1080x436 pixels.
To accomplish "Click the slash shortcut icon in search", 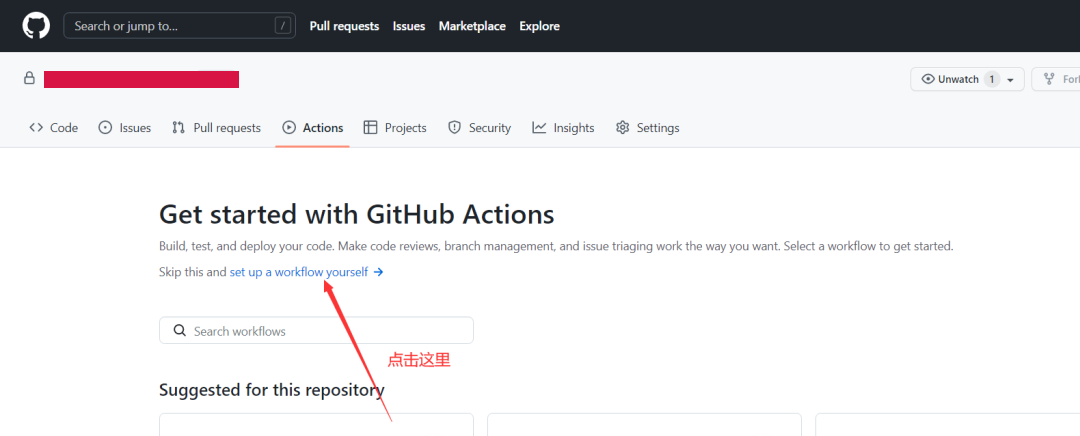I will [x=282, y=26].
